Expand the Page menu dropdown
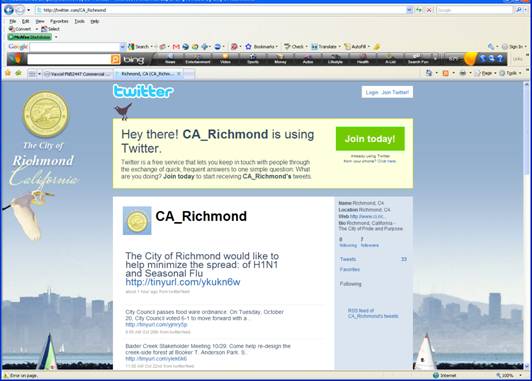This screenshot has height=381, width=532. pos(495,73)
